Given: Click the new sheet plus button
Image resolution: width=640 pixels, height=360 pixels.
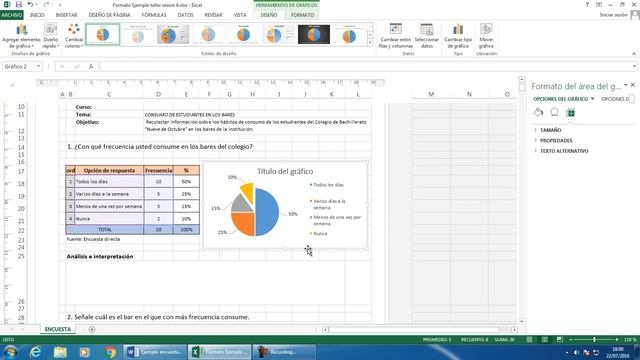Looking at the screenshot, I should coord(92,329).
